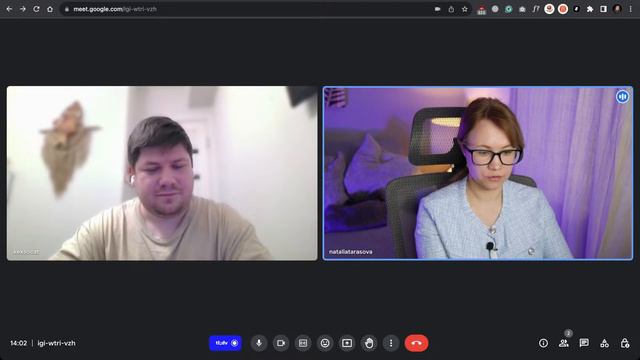Open Chrome's three-dot menu
The height and width of the screenshot is (360, 640).
pyautogui.click(x=631, y=9)
